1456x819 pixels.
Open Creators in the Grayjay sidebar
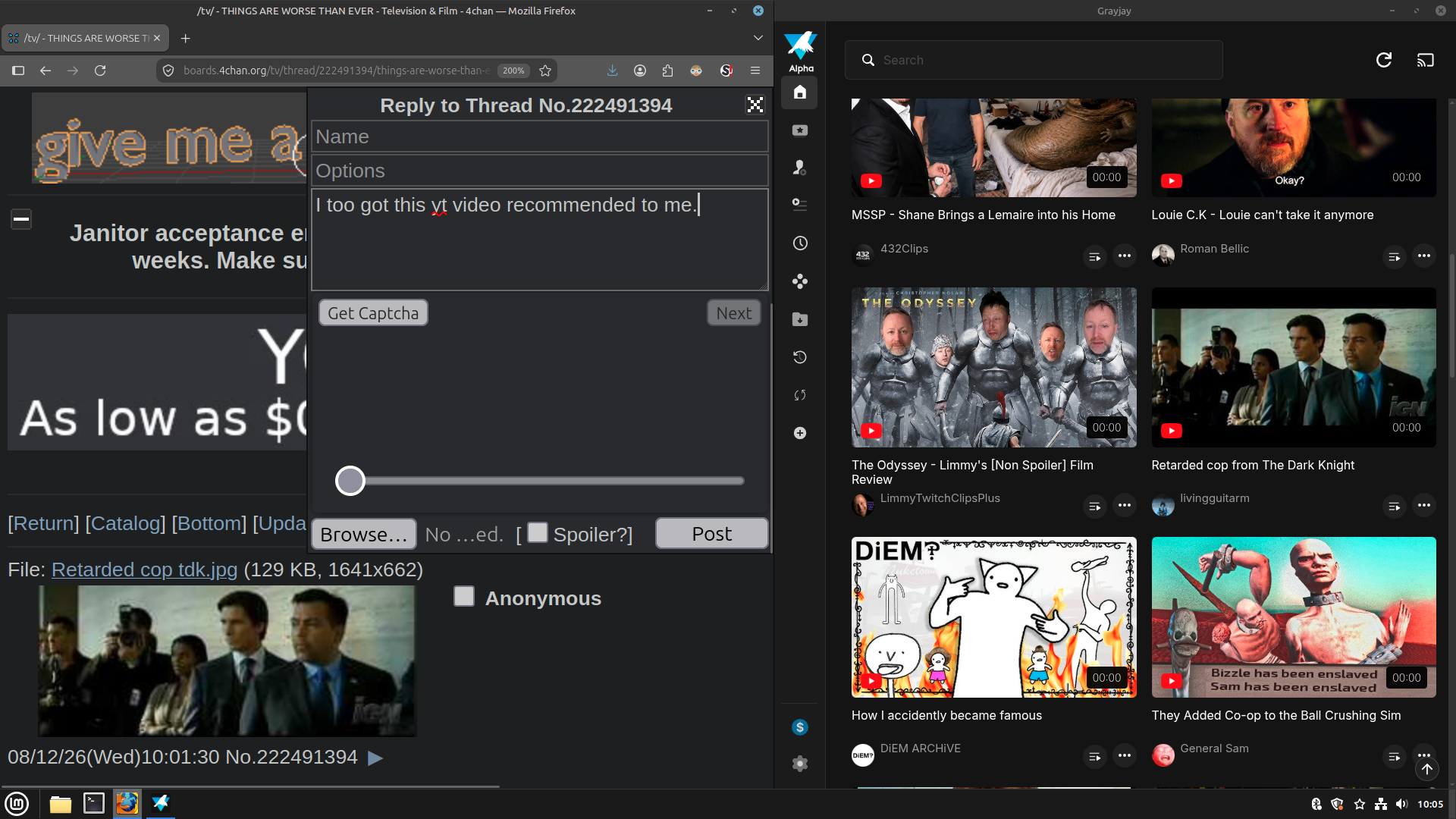pyautogui.click(x=799, y=168)
